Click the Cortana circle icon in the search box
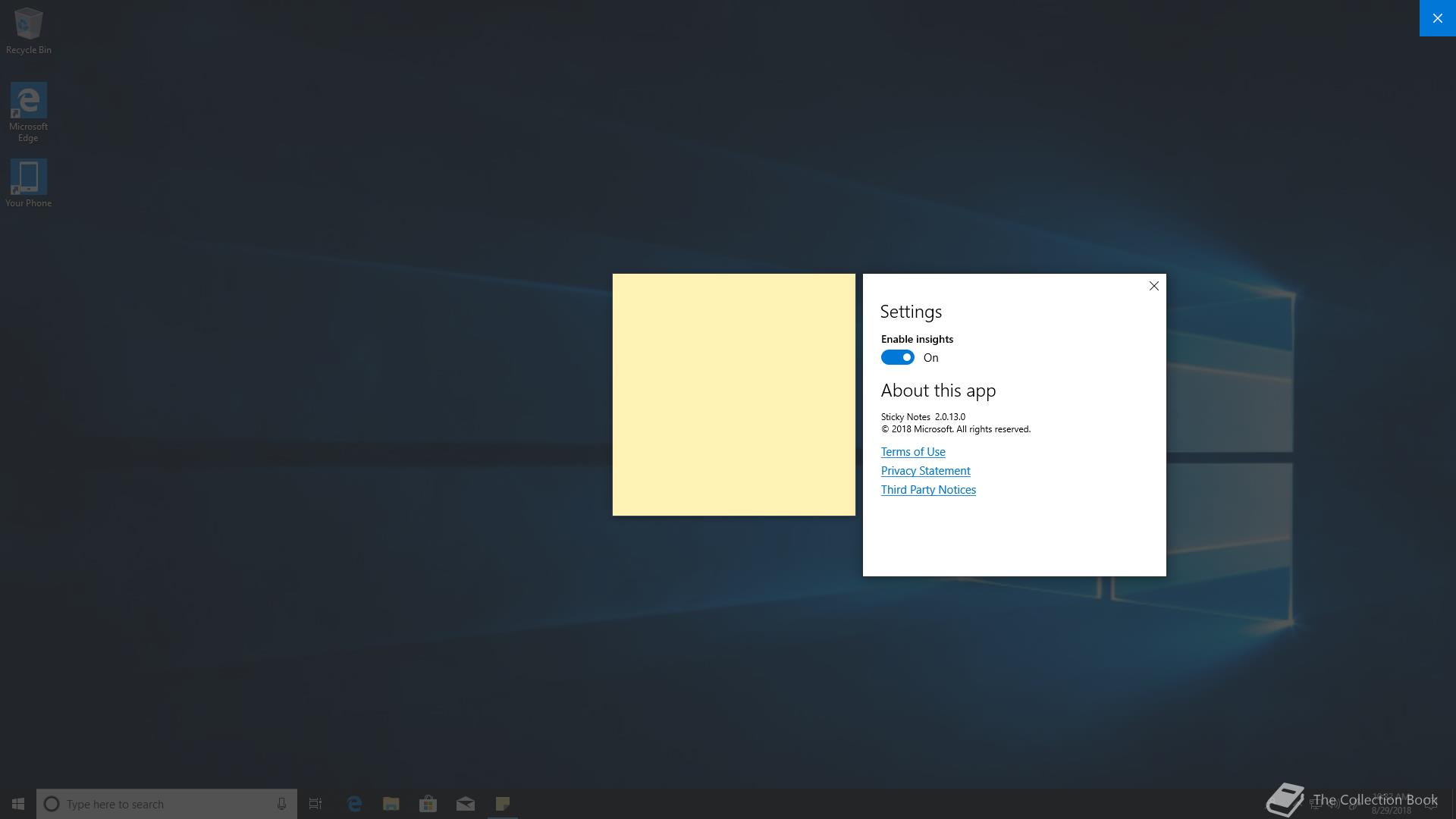1456x819 pixels. point(52,804)
